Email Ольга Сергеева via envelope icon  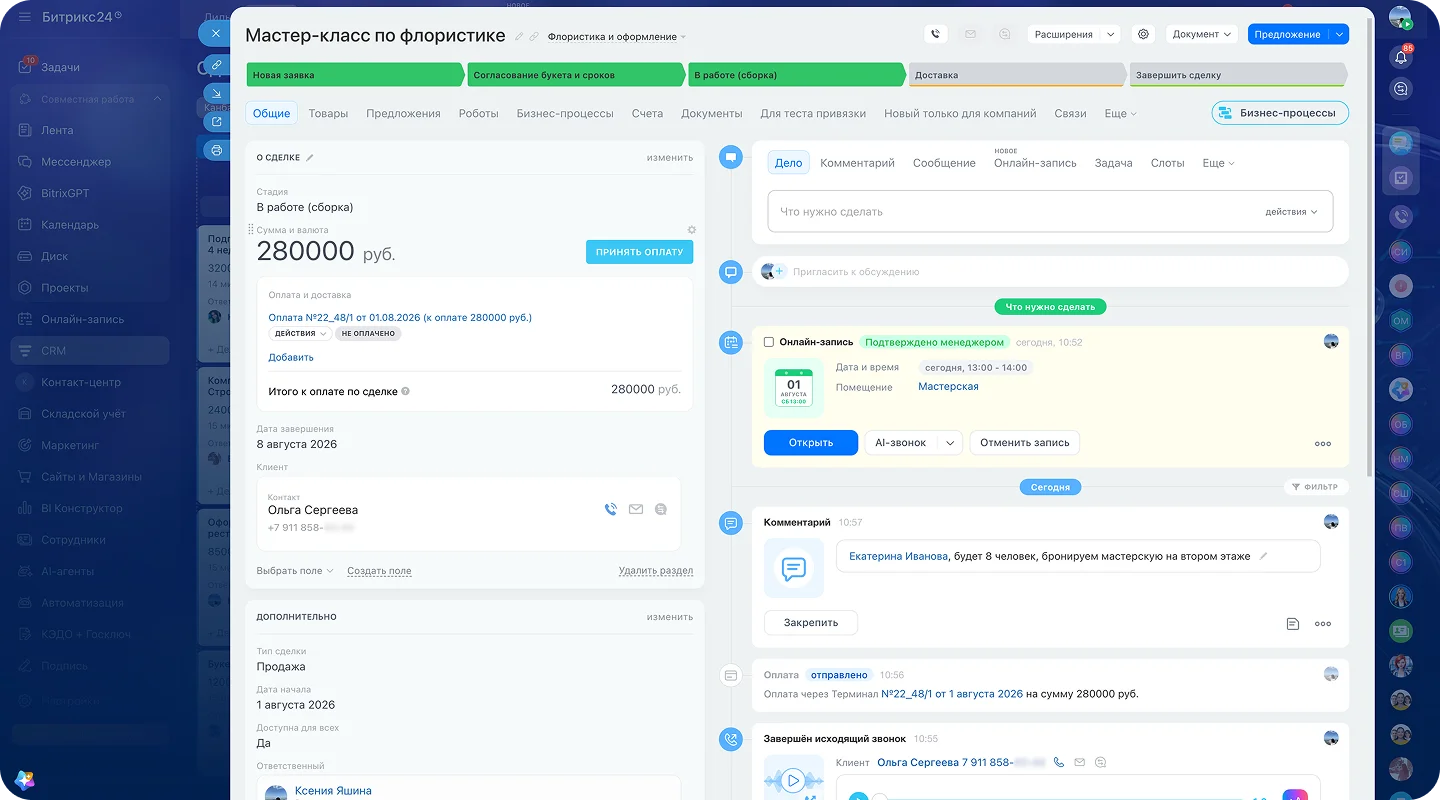(635, 509)
